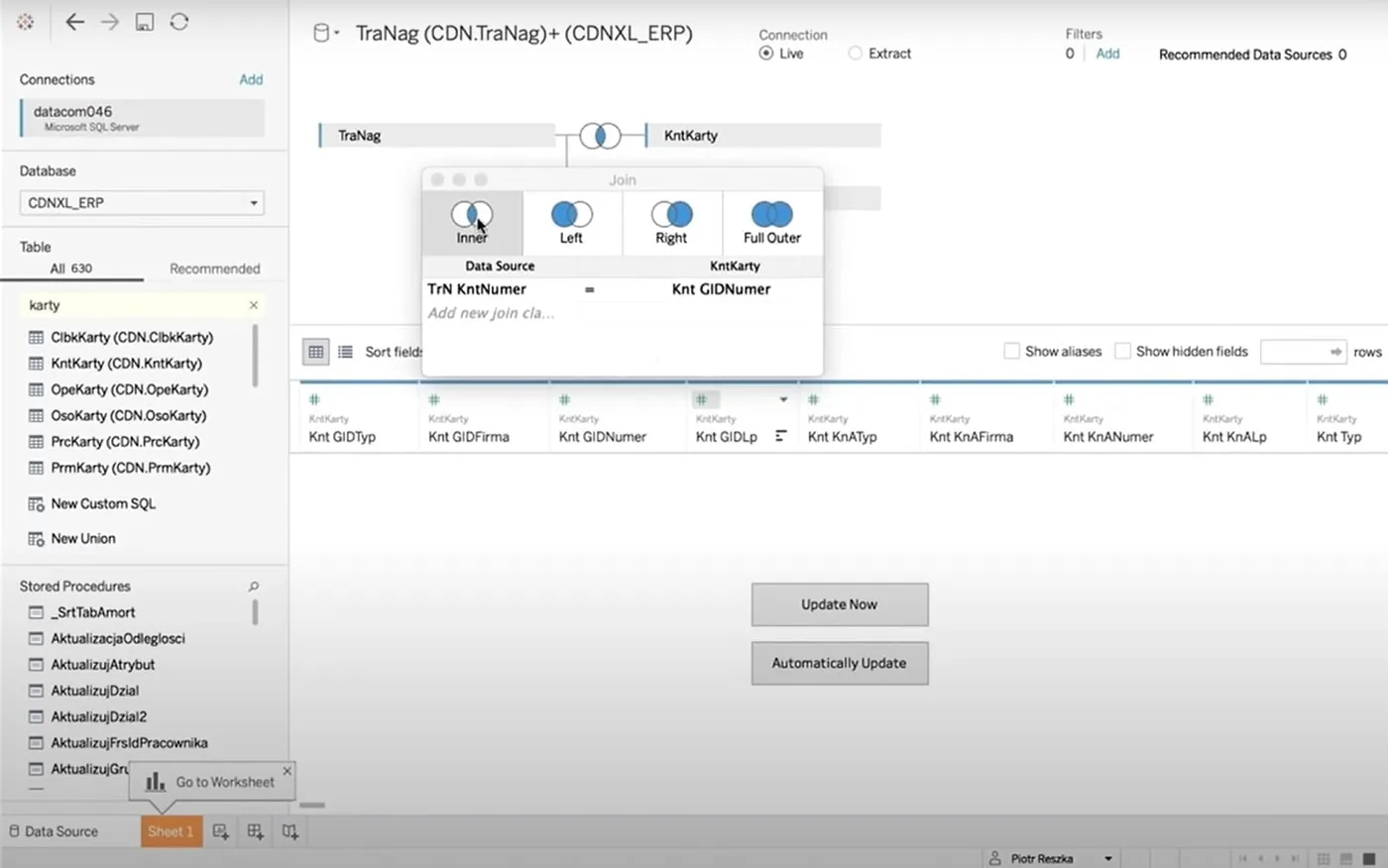1388x868 pixels.
Task: Open the CDNXL_ERP database dropdown
Action: click(x=143, y=203)
